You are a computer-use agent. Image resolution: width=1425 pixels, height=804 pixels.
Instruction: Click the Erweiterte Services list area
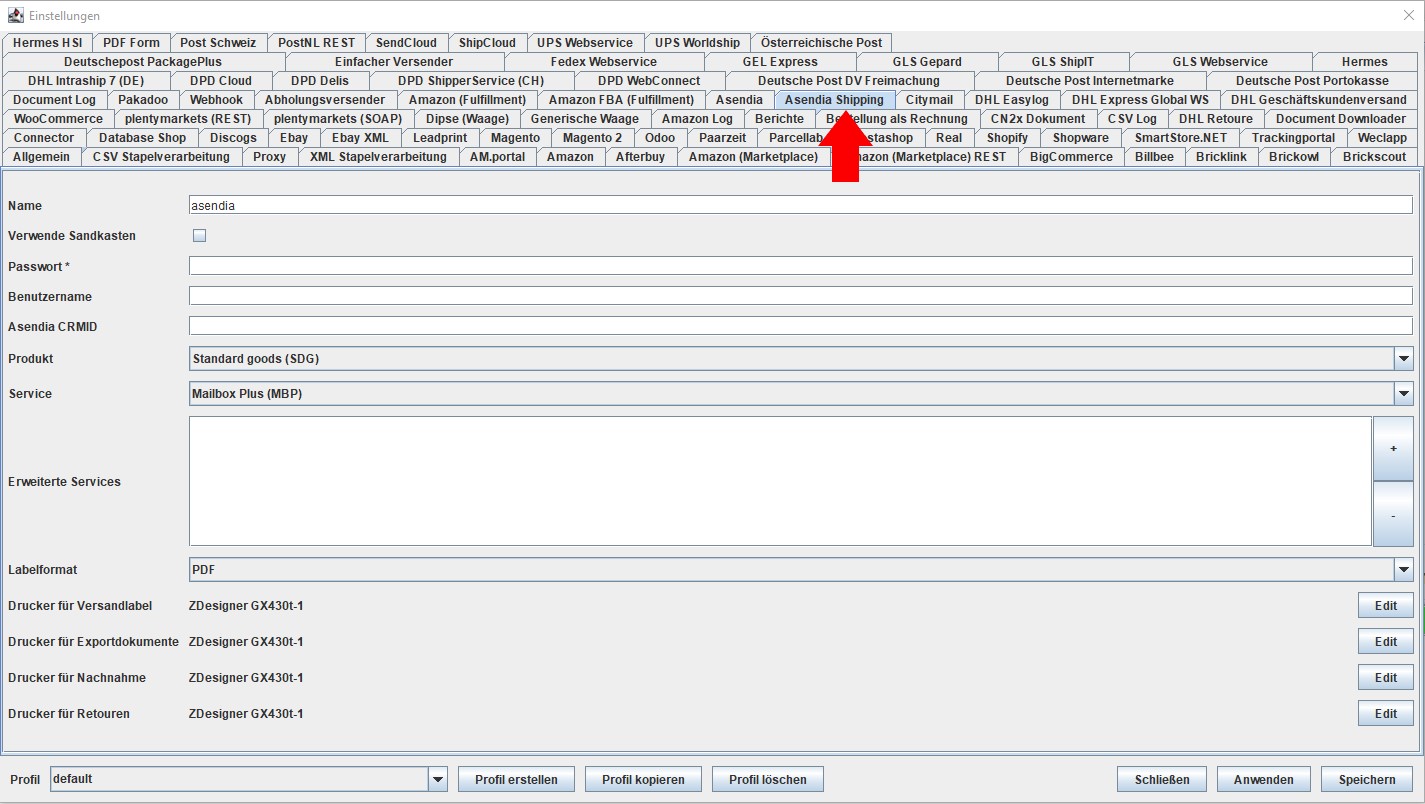pyautogui.click(x=780, y=481)
